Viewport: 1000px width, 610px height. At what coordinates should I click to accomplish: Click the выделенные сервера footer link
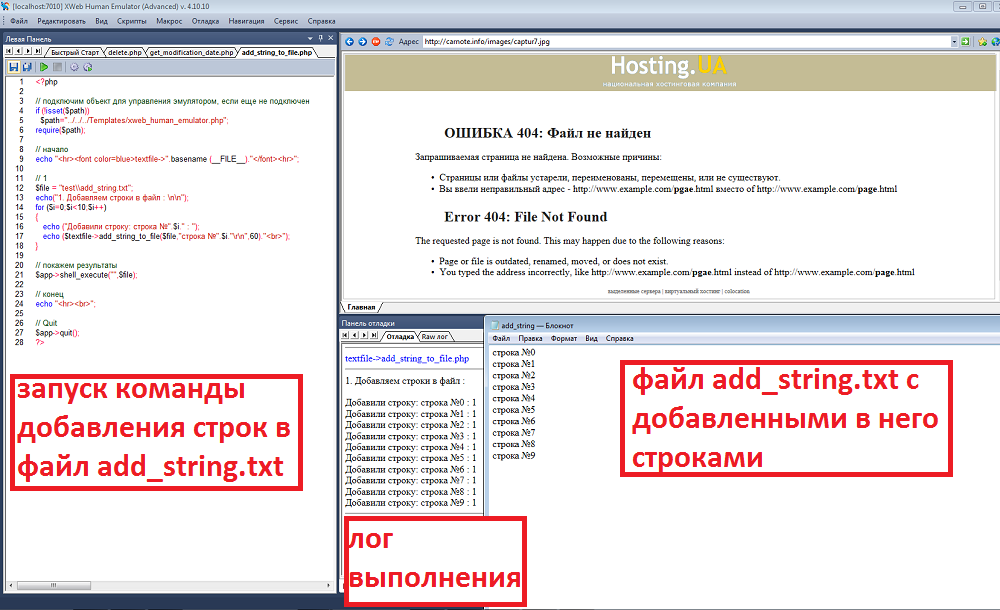(x=635, y=291)
